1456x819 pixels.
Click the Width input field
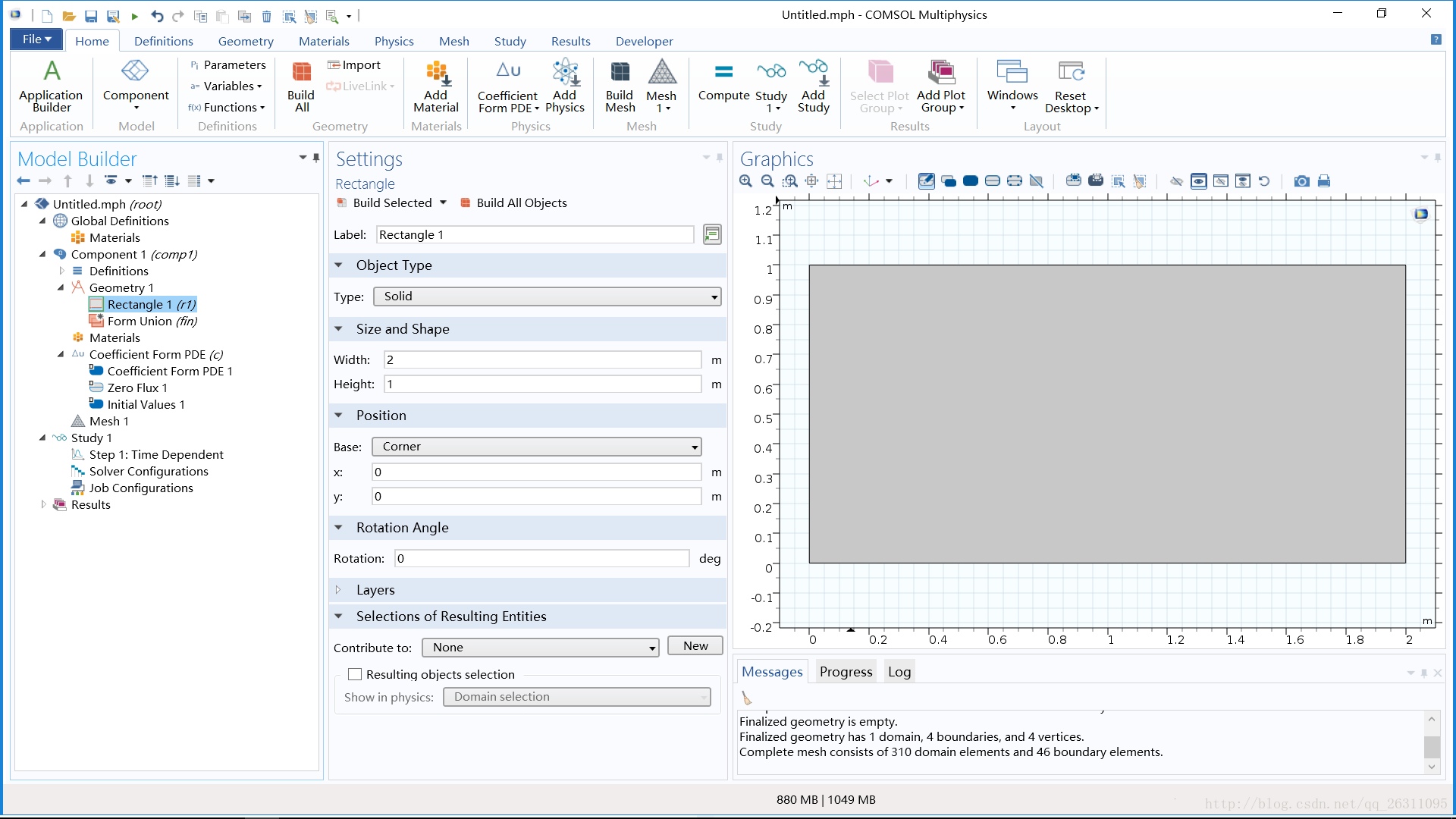pyautogui.click(x=543, y=359)
